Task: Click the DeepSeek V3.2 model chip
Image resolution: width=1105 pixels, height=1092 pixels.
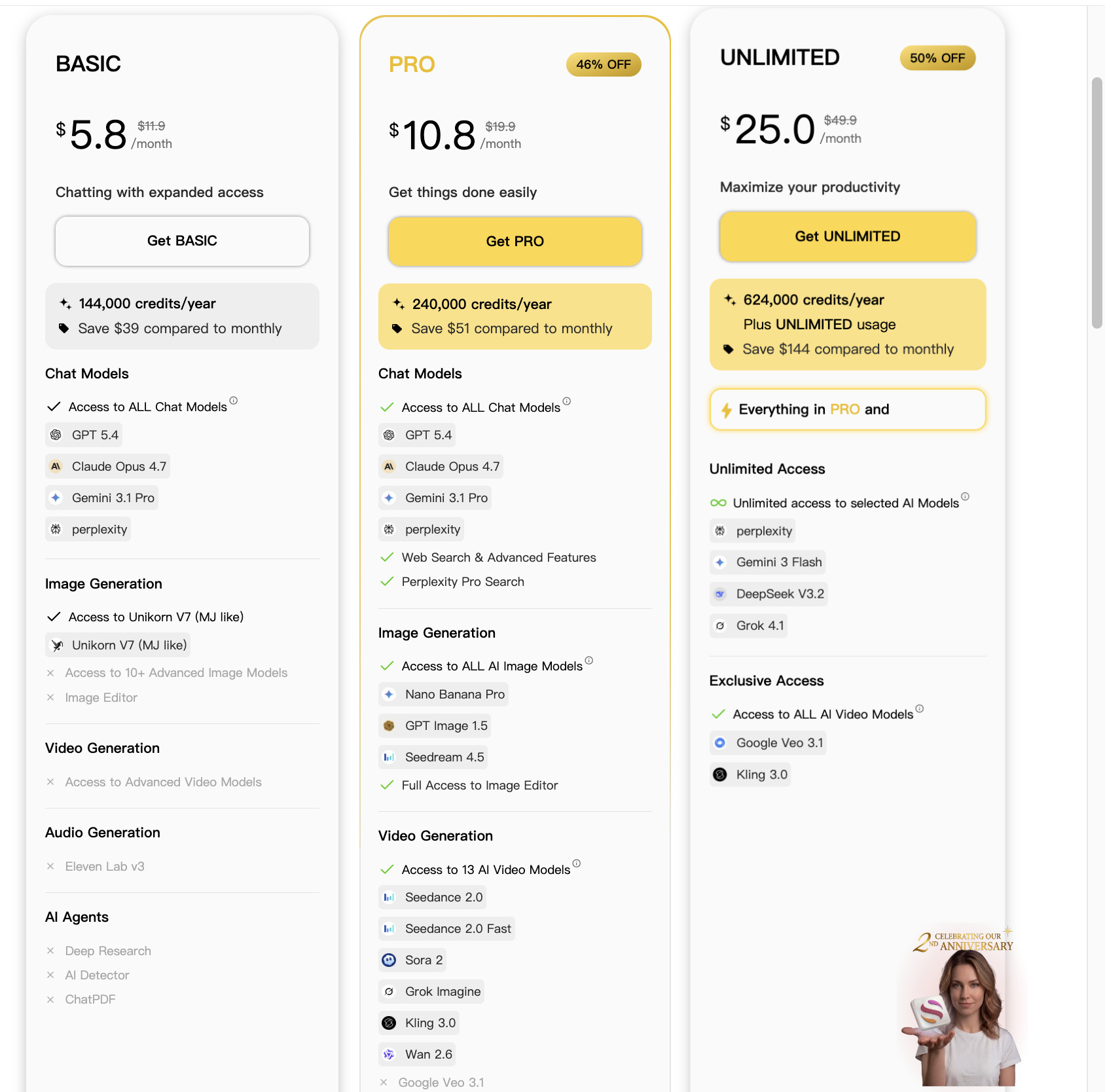Action: tap(769, 594)
